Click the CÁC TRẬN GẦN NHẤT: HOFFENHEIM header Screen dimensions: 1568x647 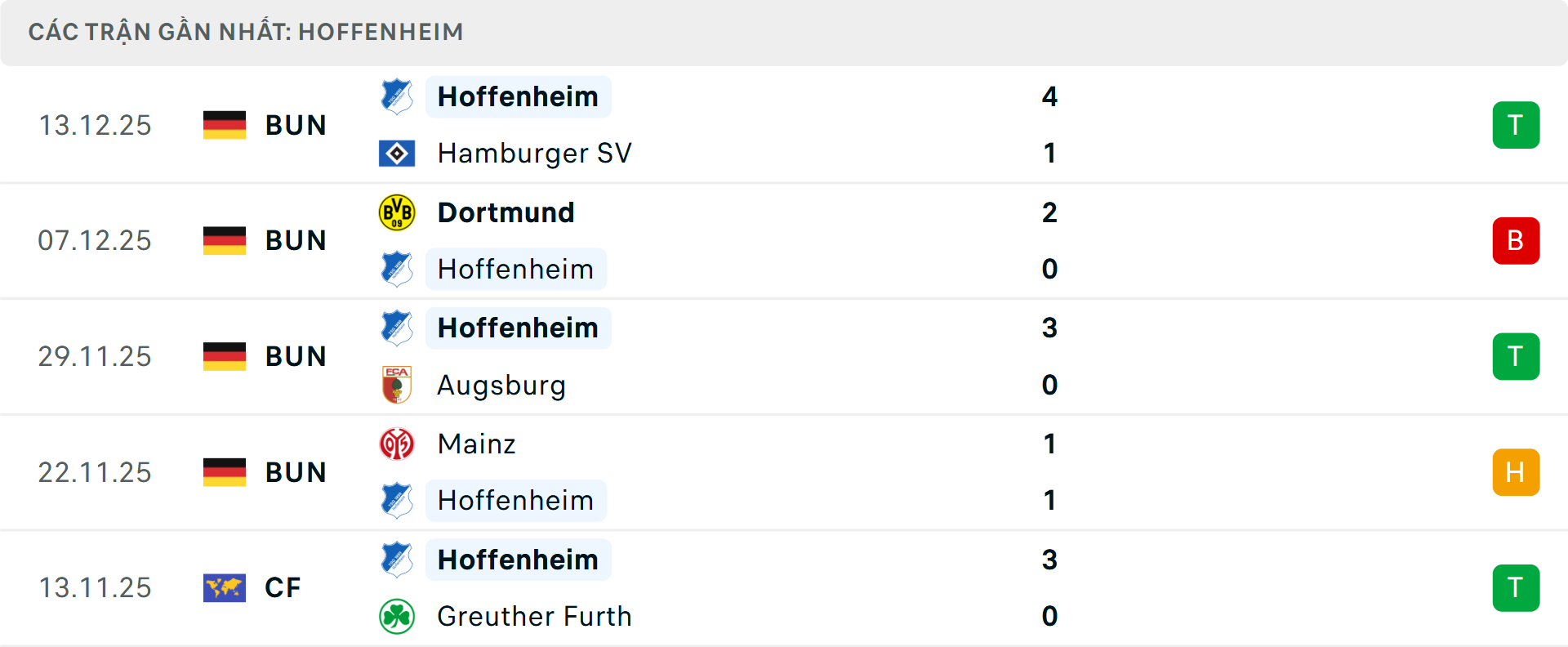pyautogui.click(x=247, y=32)
